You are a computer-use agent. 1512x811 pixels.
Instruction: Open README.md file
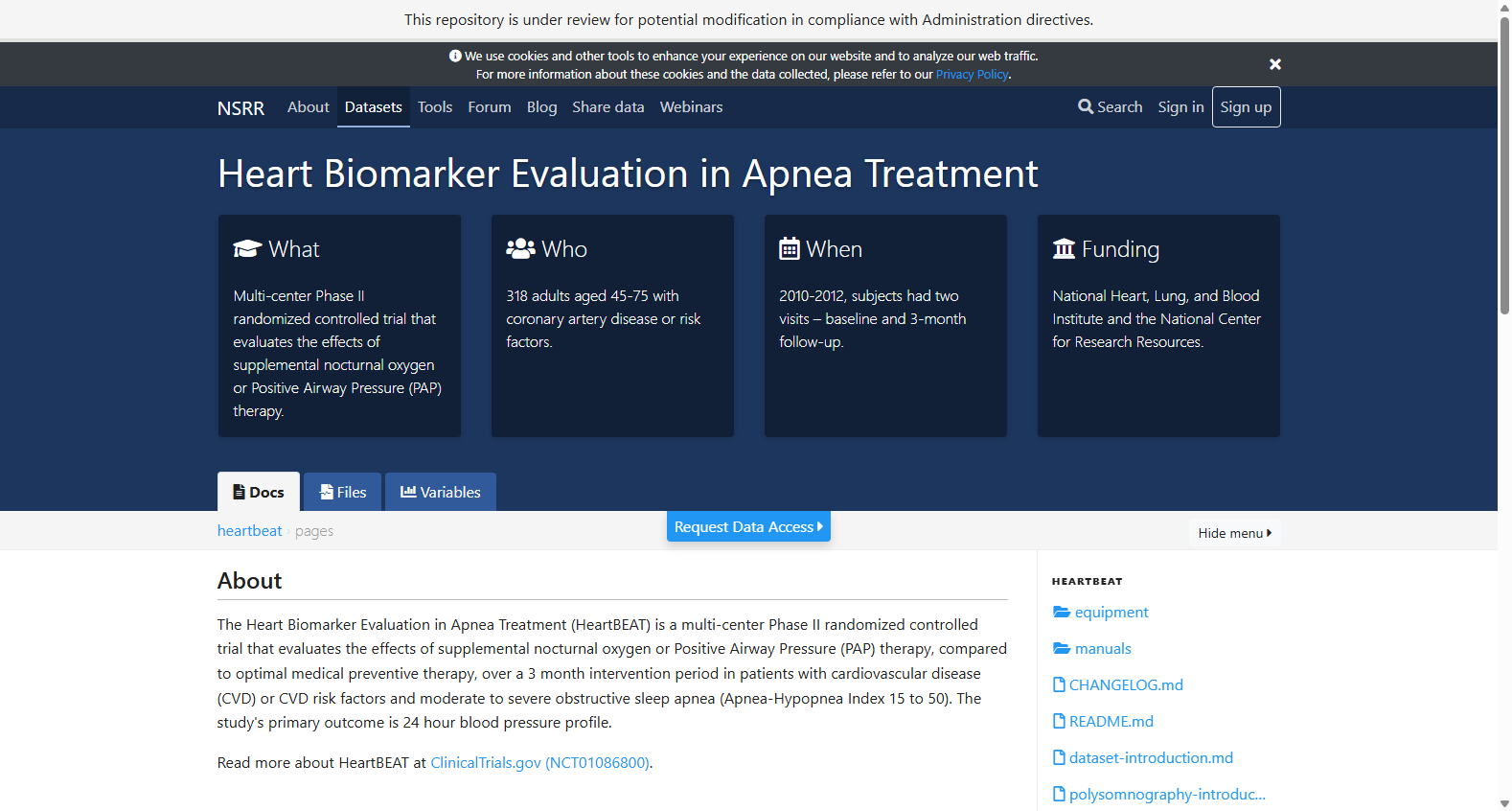click(1111, 722)
